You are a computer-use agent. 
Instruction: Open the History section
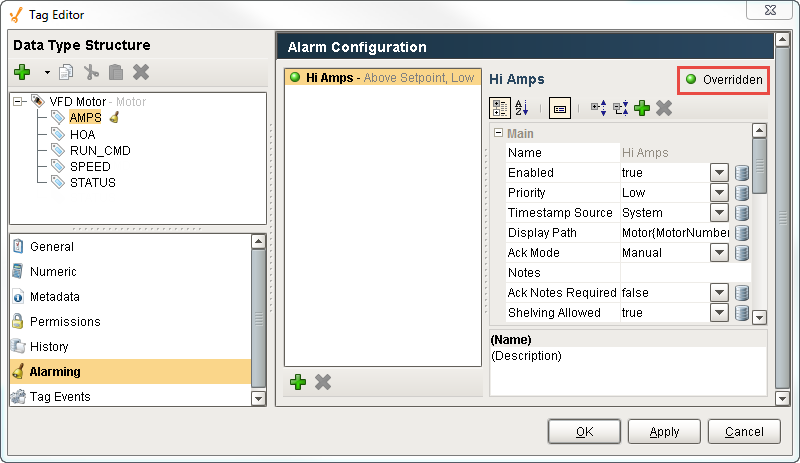[49, 347]
